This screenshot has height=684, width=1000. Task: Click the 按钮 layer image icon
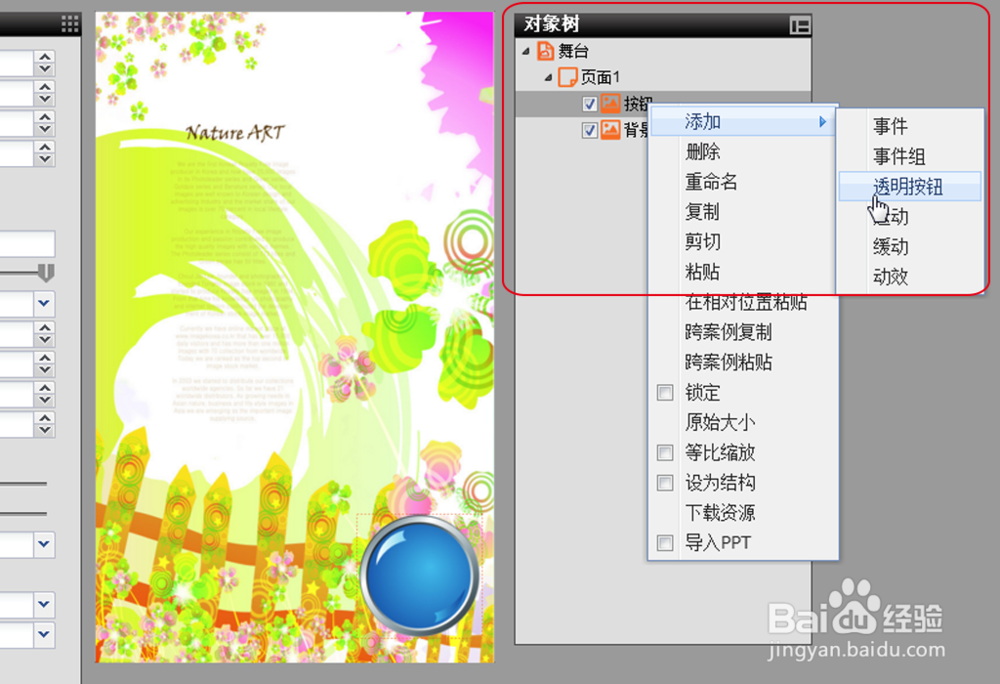tap(610, 103)
